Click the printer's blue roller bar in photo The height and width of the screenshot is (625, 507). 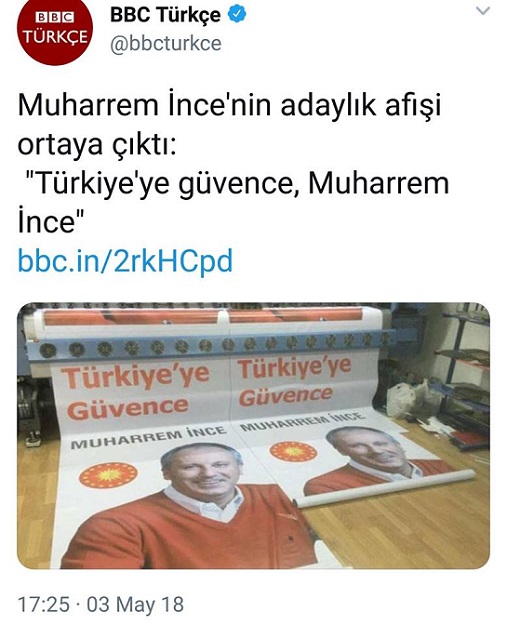(x=207, y=346)
